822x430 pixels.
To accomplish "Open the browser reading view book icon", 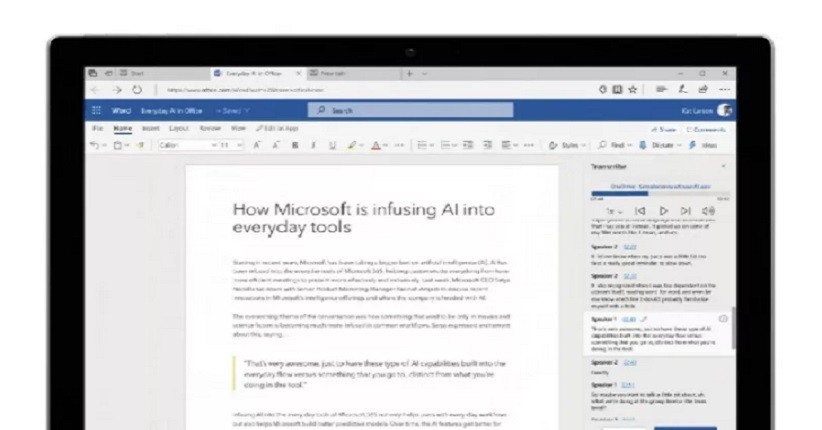I will click(x=618, y=90).
